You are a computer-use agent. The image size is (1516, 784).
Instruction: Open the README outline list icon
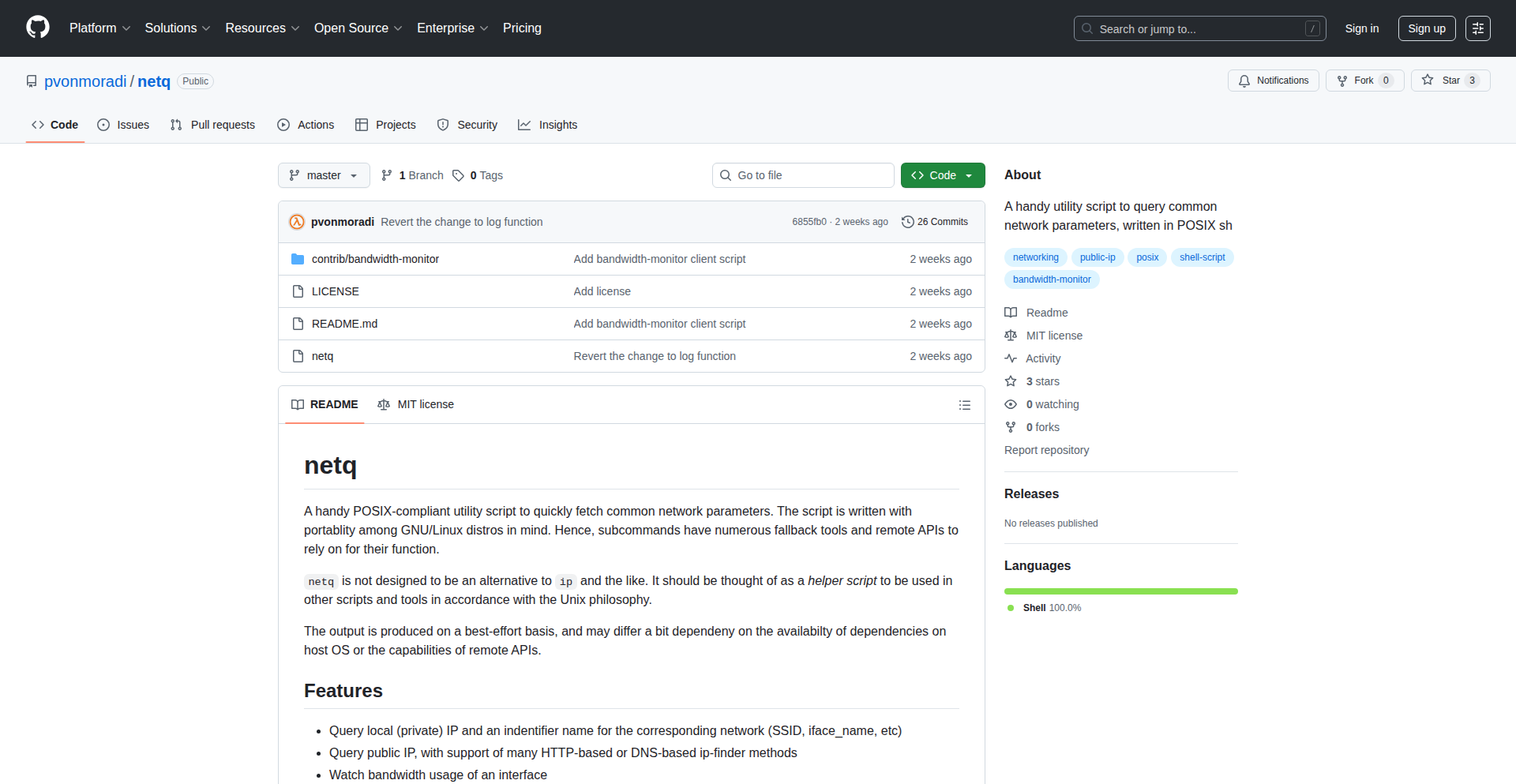click(x=964, y=405)
